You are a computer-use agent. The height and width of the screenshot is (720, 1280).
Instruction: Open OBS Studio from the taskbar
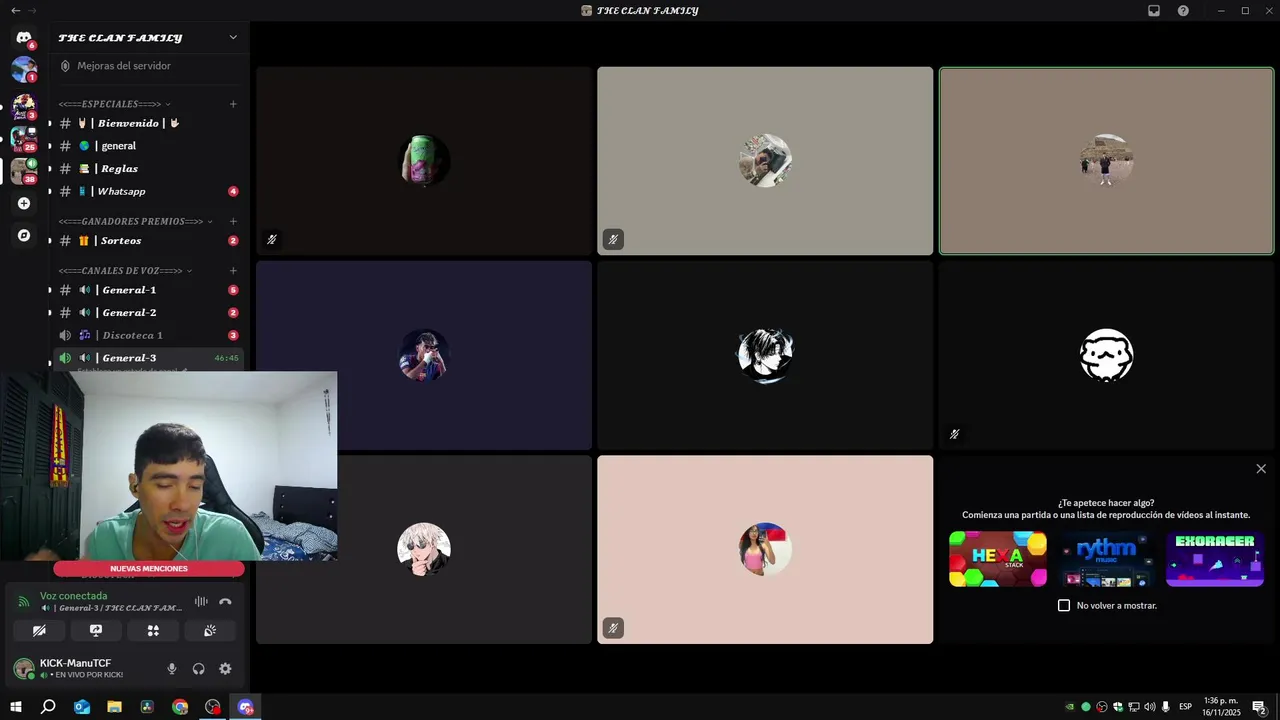[213, 707]
